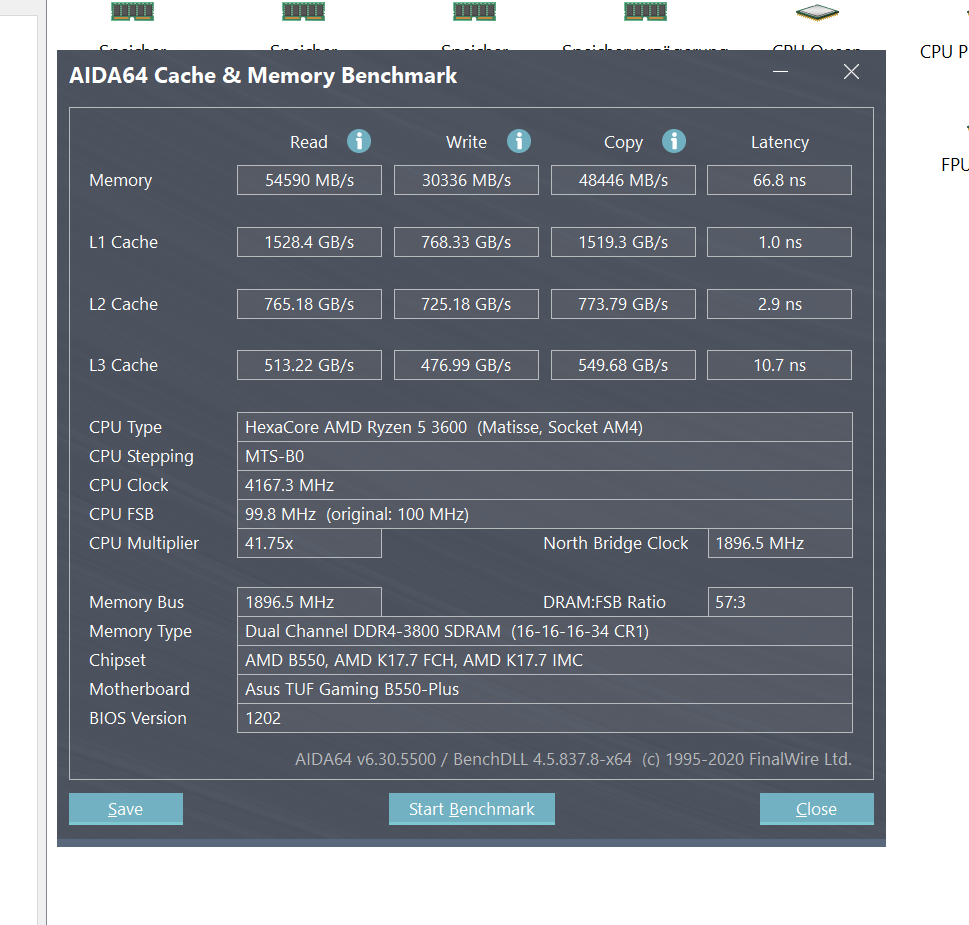This screenshot has height=925, width=969.
Task: Click the North Bridge Clock value field
Action: pos(780,543)
